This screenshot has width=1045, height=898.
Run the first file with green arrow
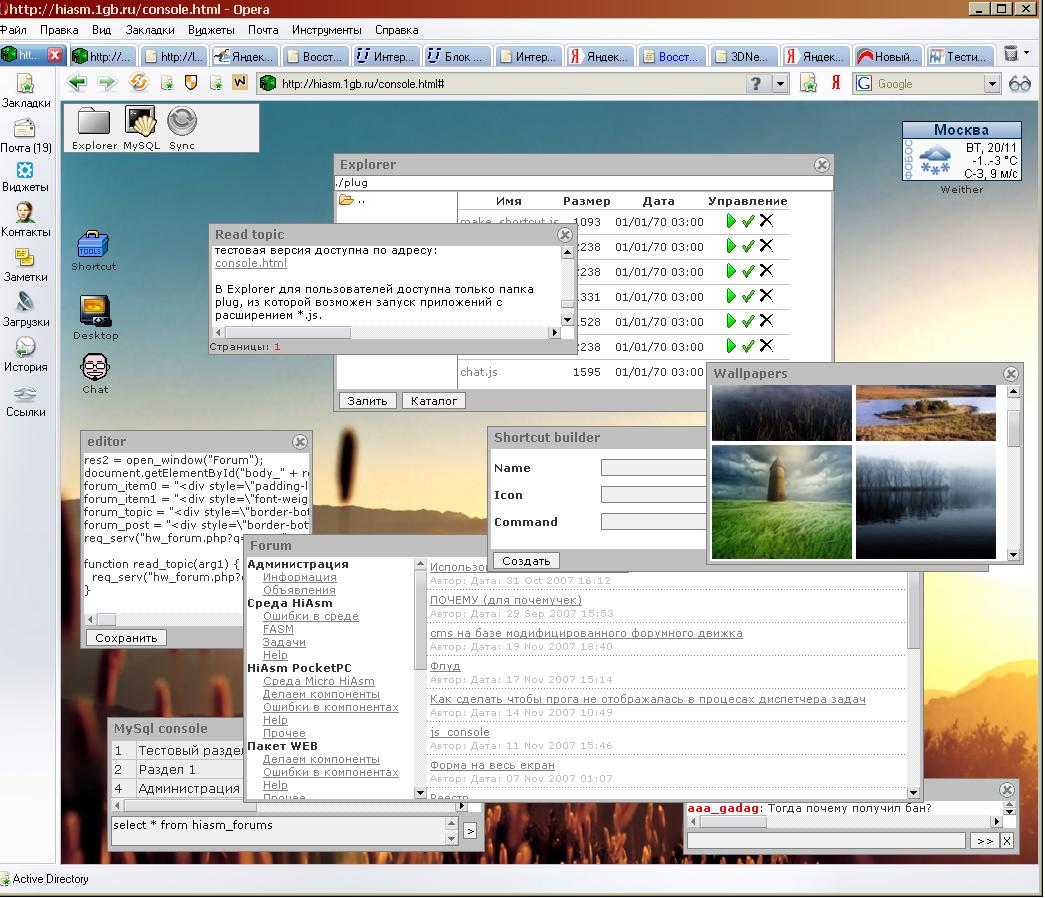coord(732,221)
